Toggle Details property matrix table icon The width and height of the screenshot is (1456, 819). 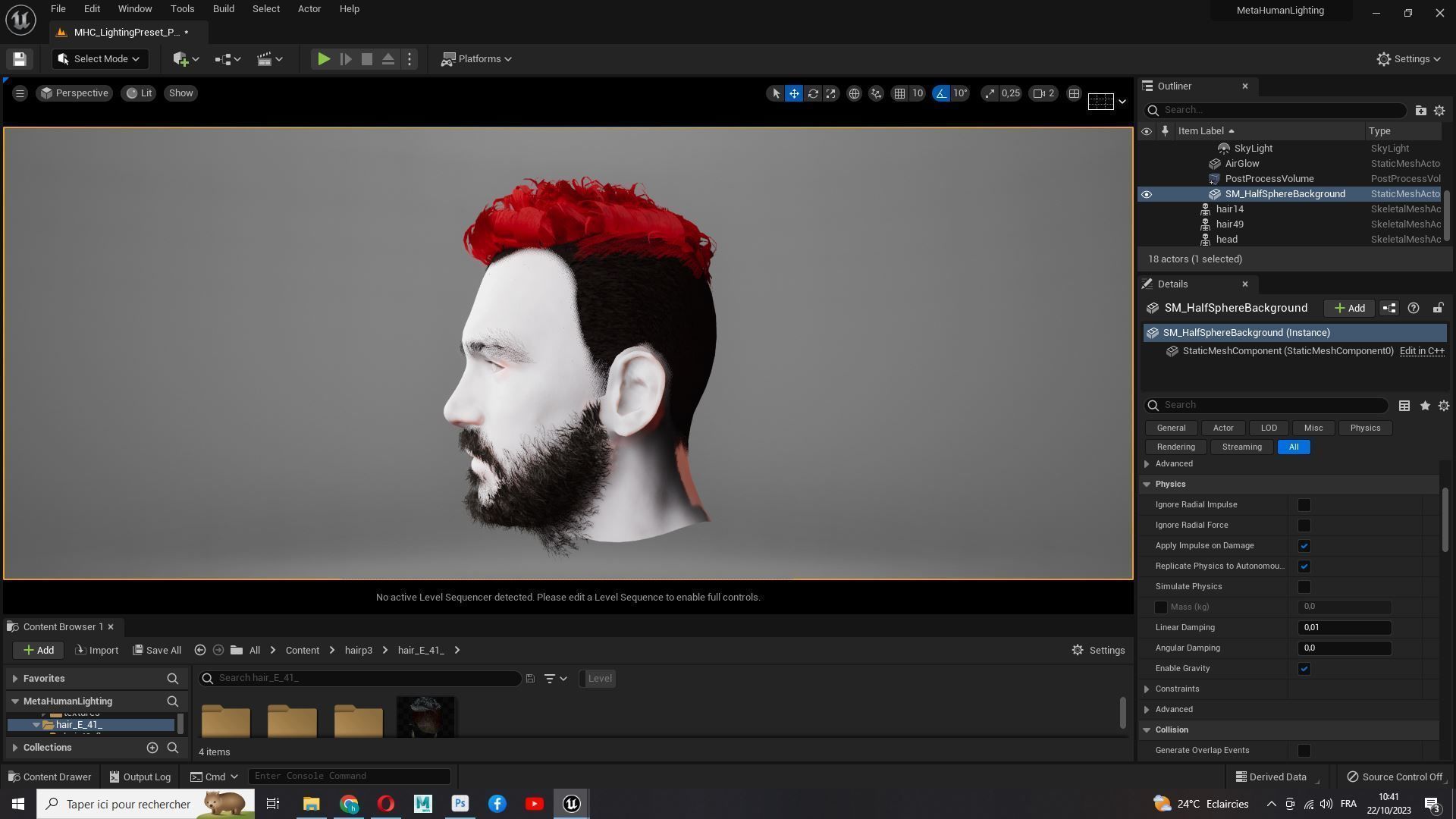[1404, 406]
